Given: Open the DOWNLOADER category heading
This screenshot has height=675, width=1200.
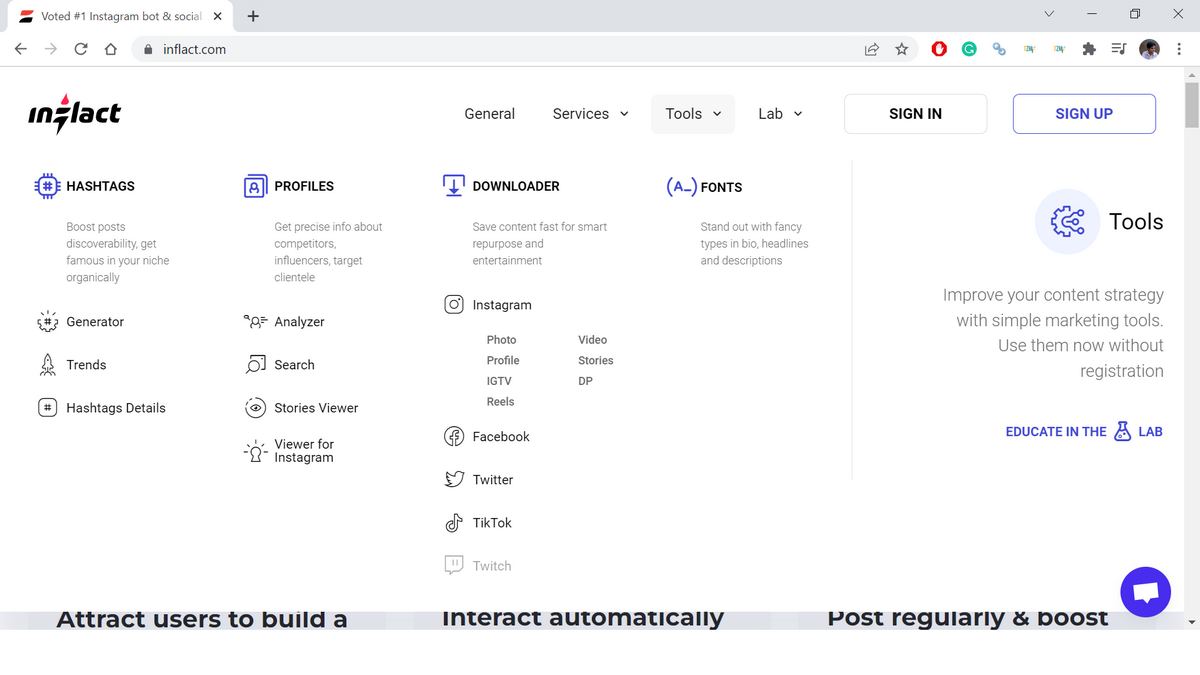Looking at the screenshot, I should [x=516, y=186].
